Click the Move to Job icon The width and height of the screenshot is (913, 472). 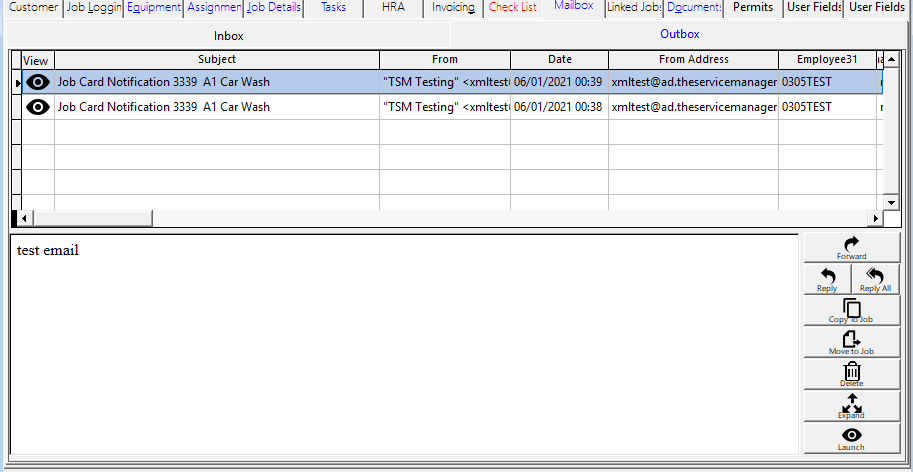point(851,342)
